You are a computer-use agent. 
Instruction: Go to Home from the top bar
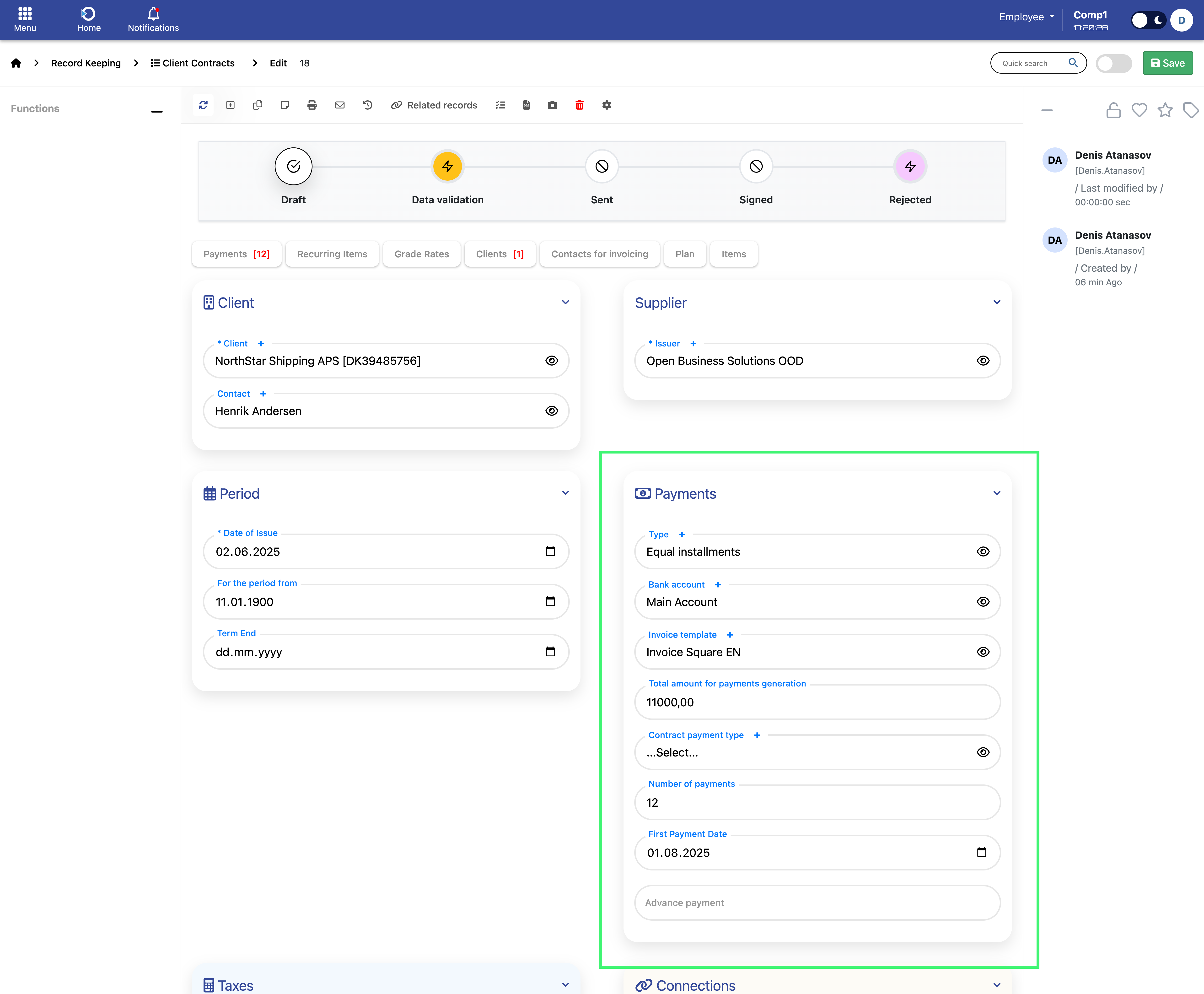tap(89, 19)
